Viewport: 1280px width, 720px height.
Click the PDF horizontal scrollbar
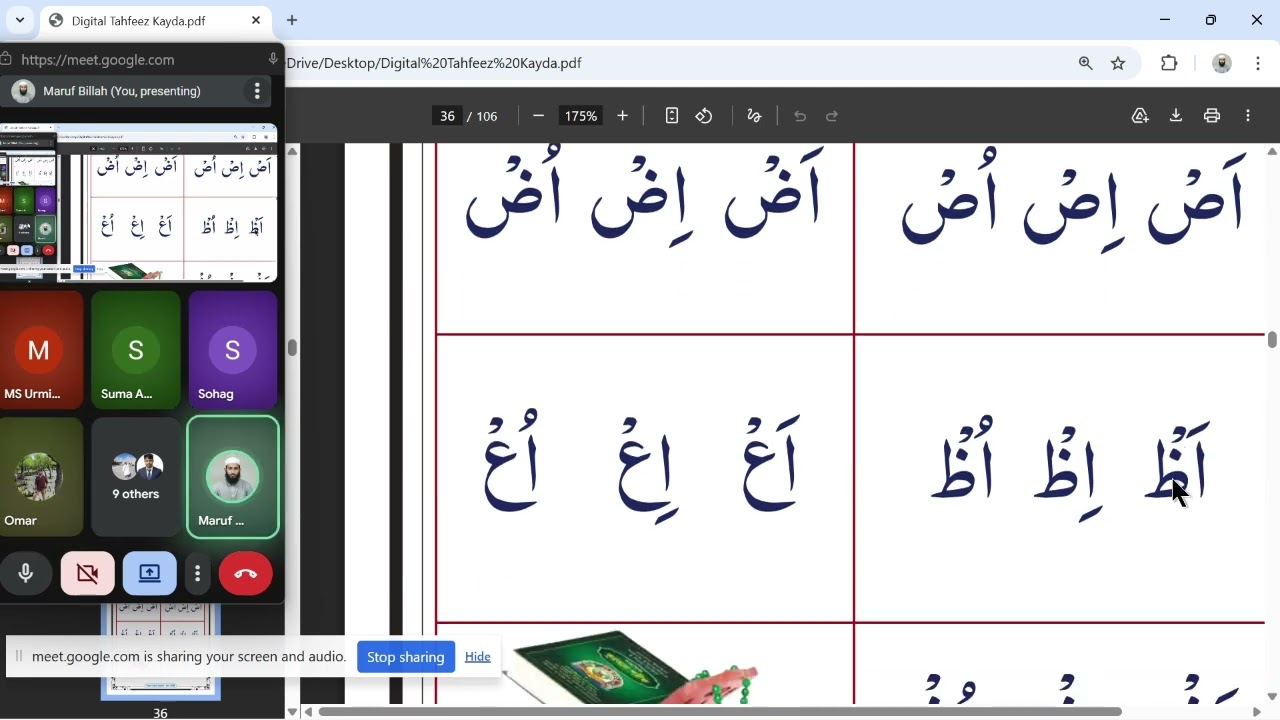(x=720, y=712)
